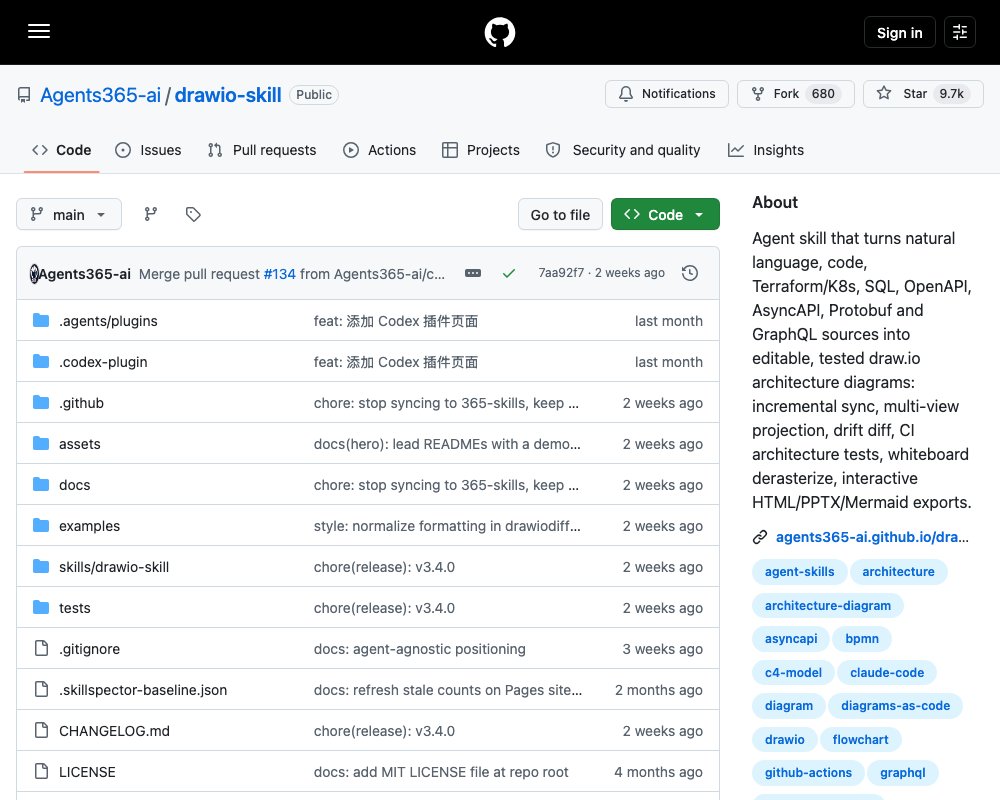1000x800 pixels.
Task: Open commit 'docs: agent-agnostic positioning'
Action: click(x=420, y=649)
